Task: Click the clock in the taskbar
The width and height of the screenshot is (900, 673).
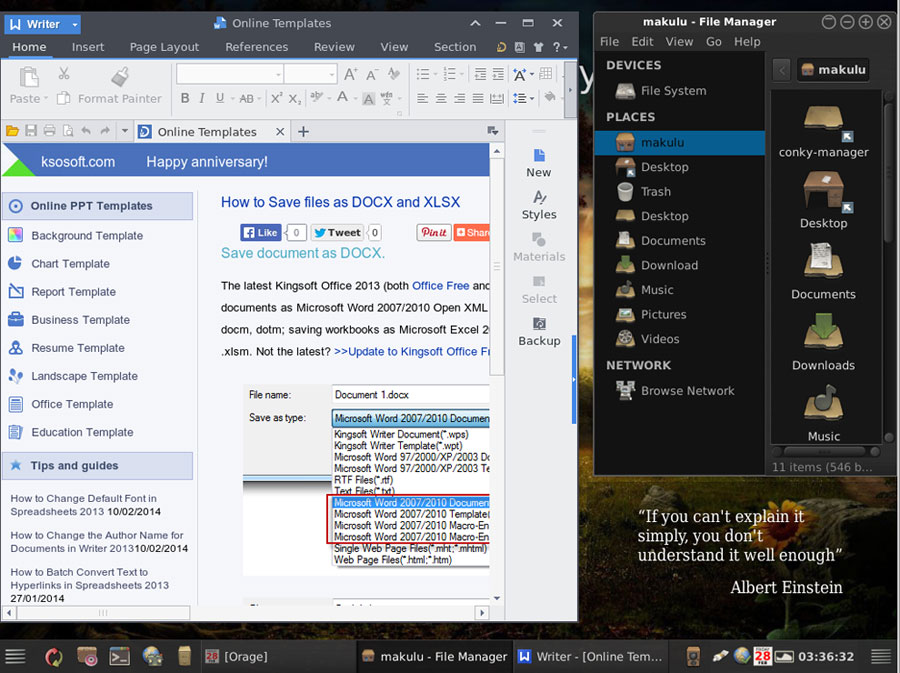Action: click(x=825, y=657)
